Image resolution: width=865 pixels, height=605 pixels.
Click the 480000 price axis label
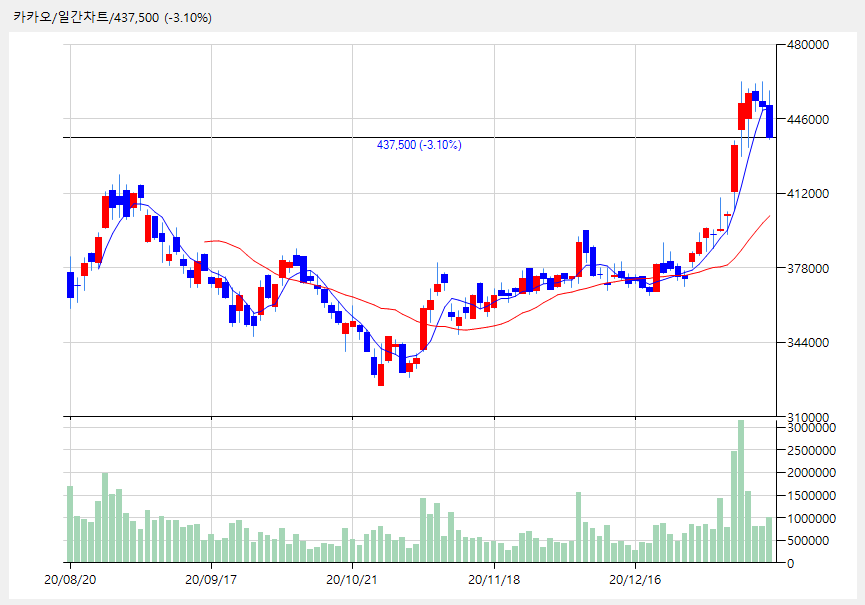807,45
